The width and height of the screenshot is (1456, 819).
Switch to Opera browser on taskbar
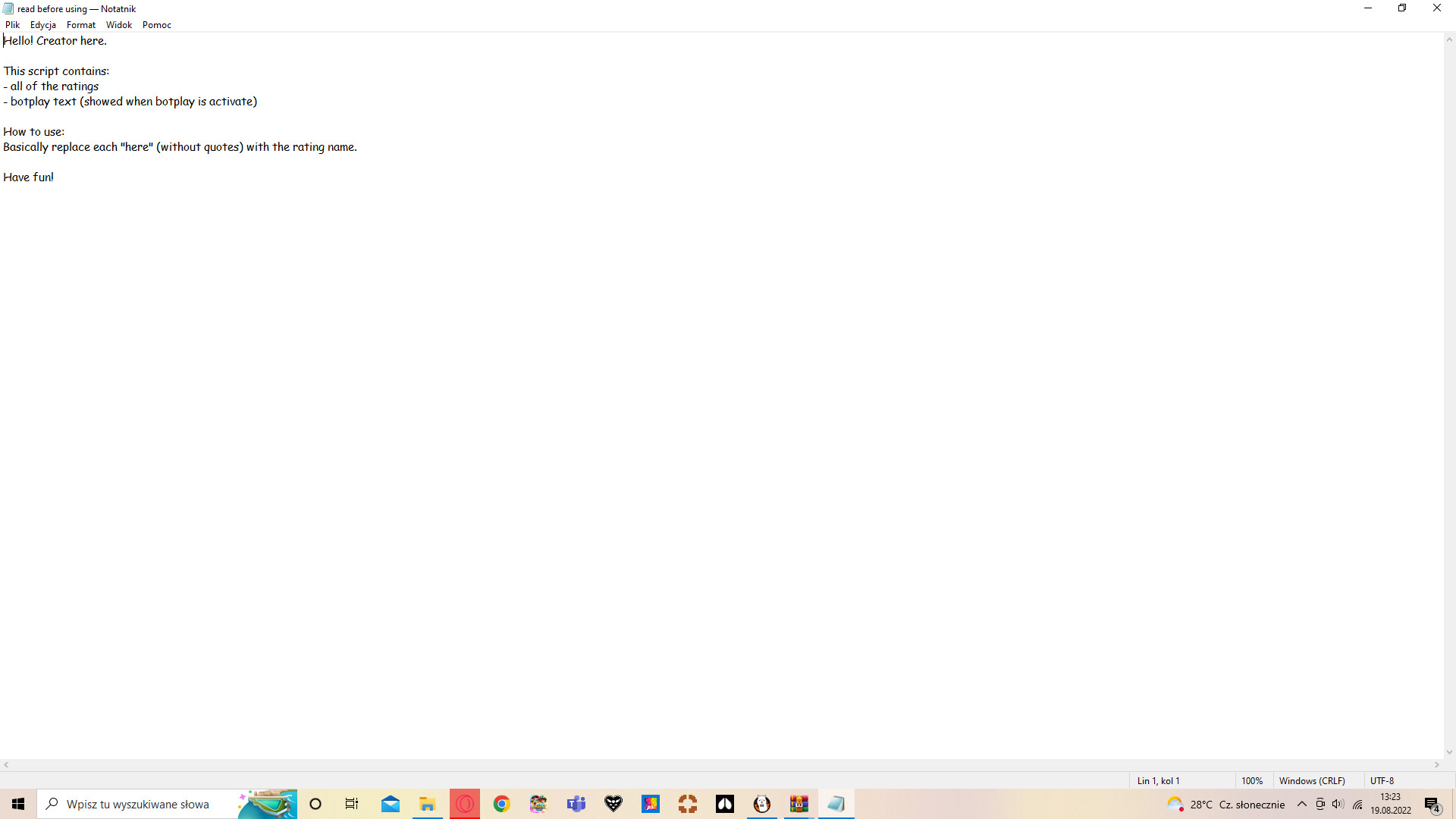(465, 804)
